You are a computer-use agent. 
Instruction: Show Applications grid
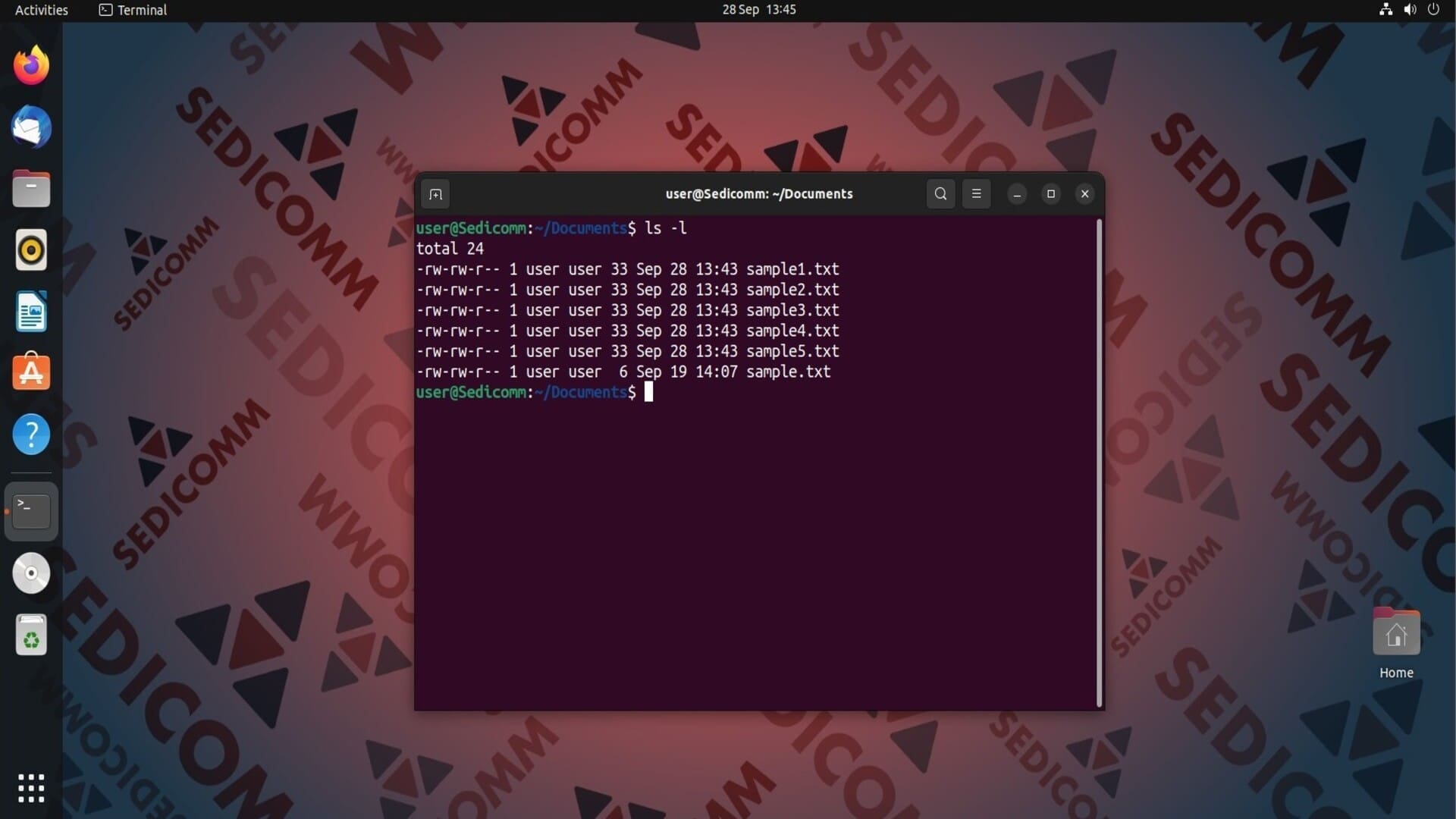click(31, 788)
